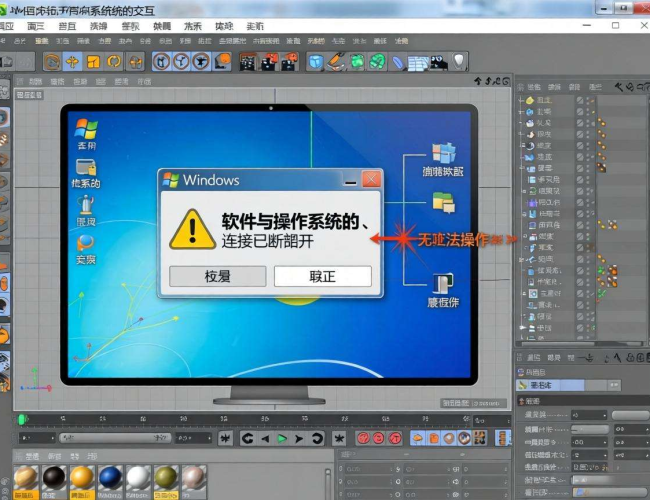The height and width of the screenshot is (500, 650).
Task: Open the last menu in main menu bar
Action: point(255,27)
